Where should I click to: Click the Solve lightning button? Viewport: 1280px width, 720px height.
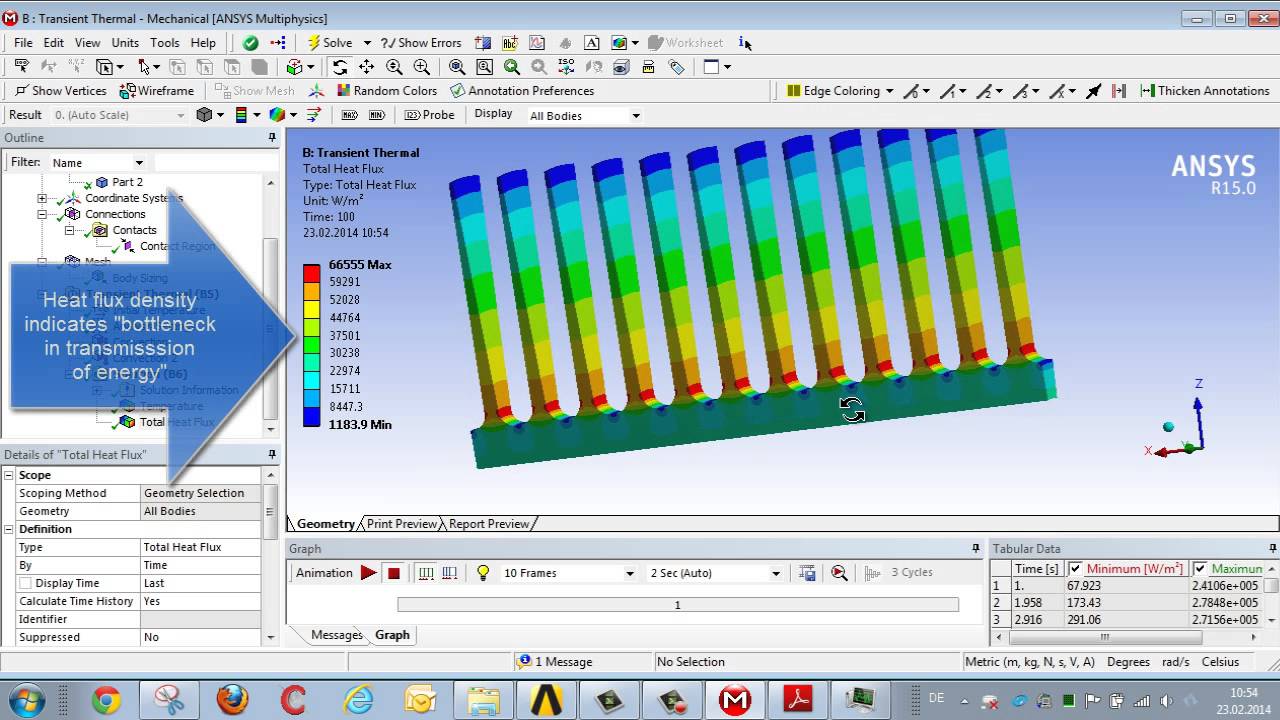(329, 43)
